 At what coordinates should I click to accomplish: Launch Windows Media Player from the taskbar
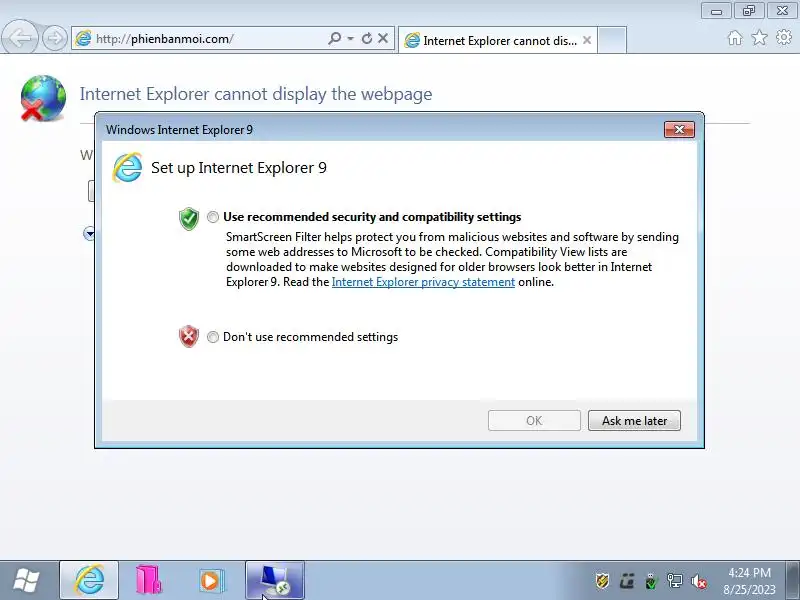[211, 581]
